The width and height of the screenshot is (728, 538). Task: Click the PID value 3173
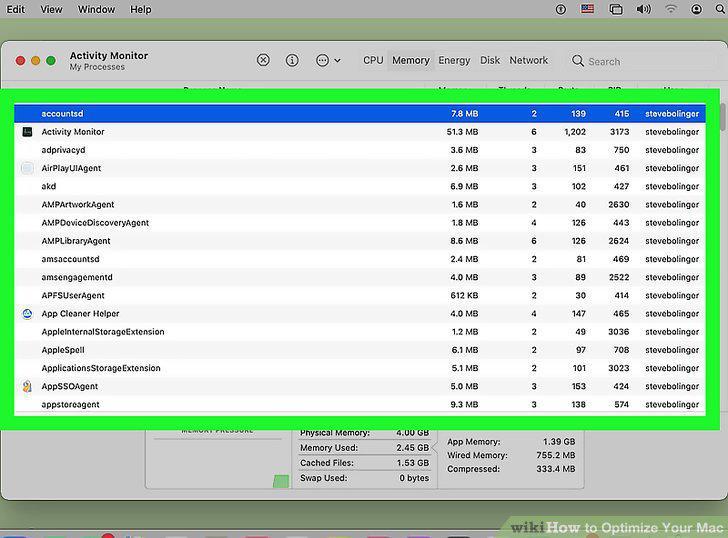point(619,132)
